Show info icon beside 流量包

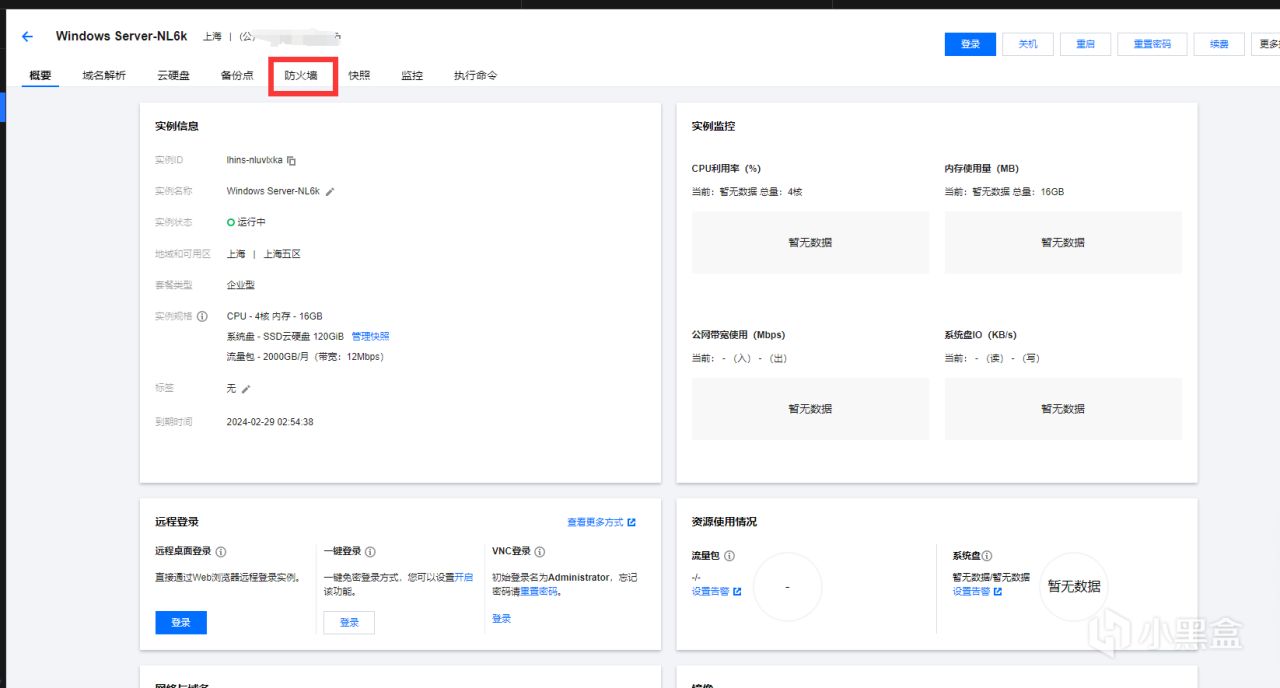(x=729, y=556)
